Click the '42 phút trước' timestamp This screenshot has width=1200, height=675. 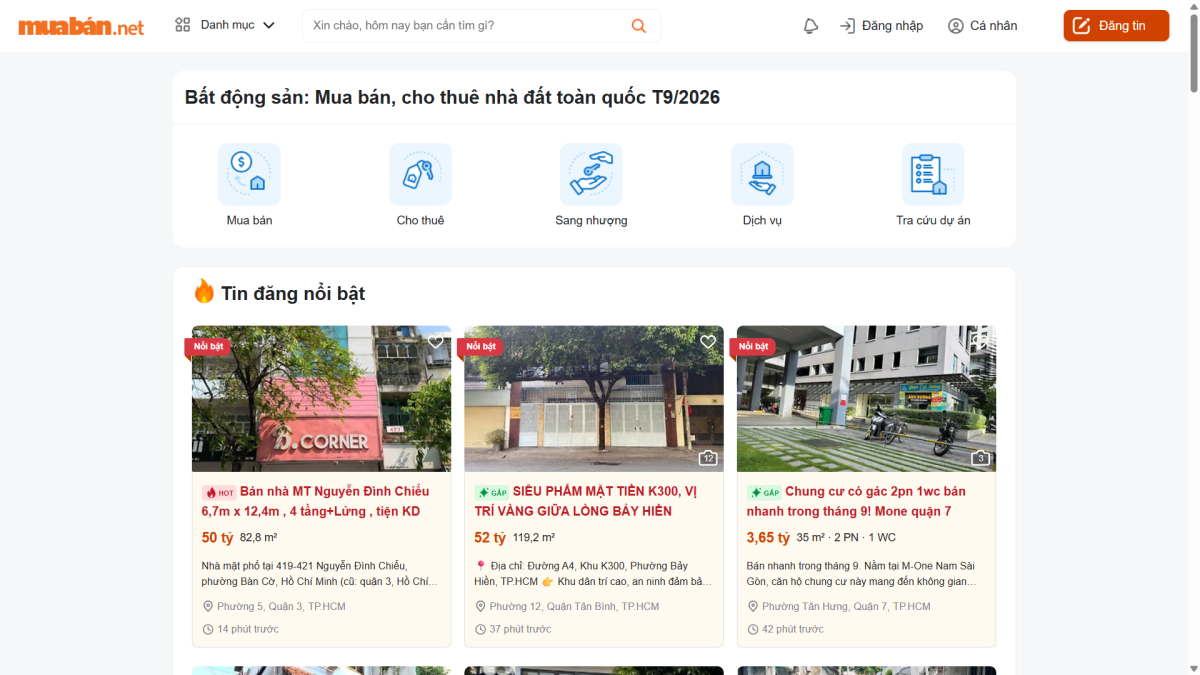(x=793, y=629)
